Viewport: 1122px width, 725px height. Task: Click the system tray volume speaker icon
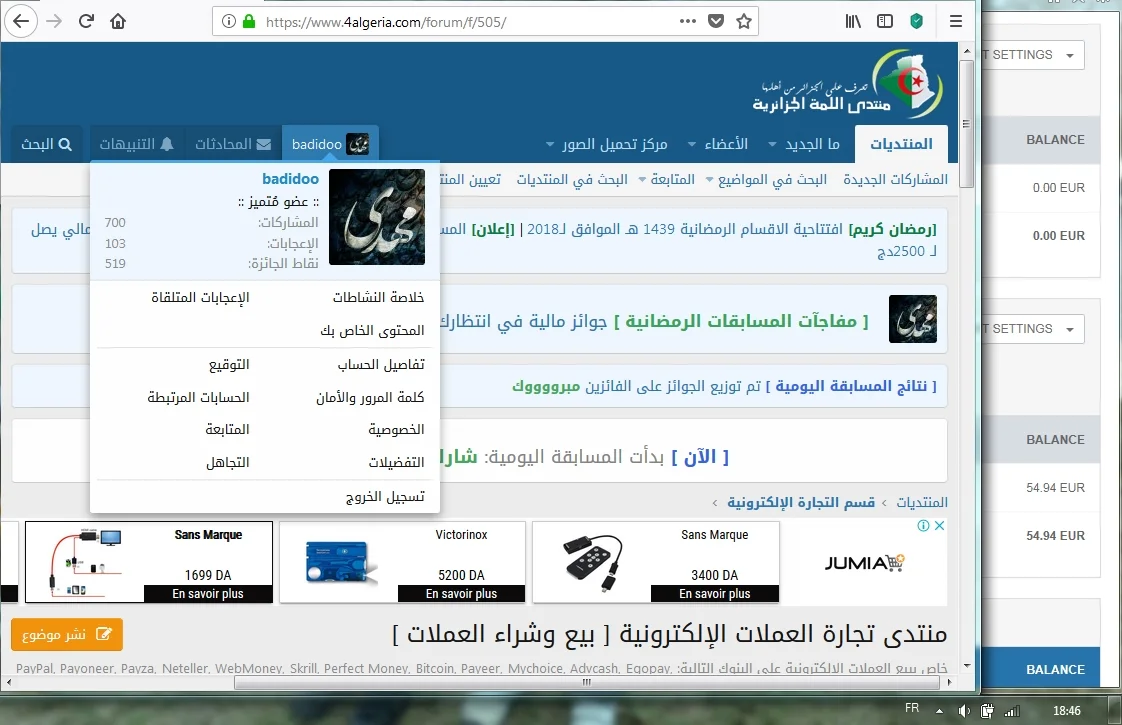click(x=962, y=710)
